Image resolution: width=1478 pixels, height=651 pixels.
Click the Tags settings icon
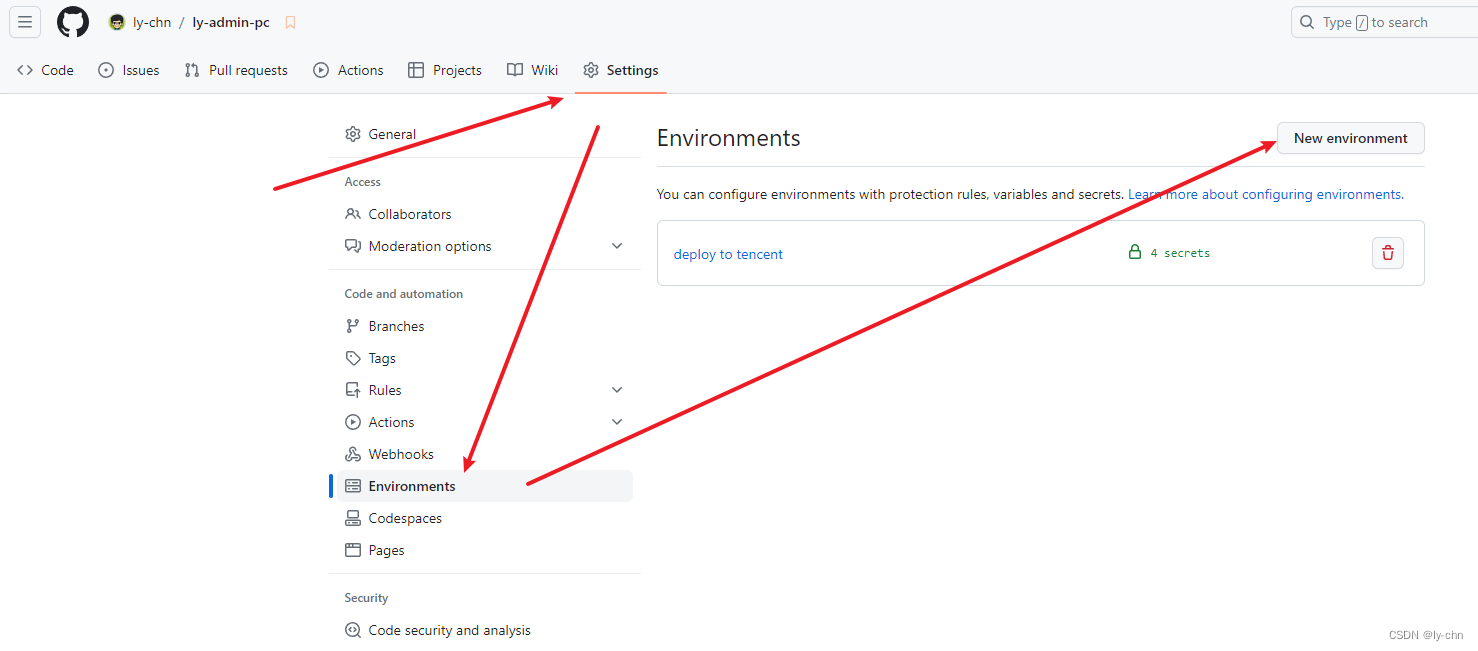pyautogui.click(x=352, y=357)
